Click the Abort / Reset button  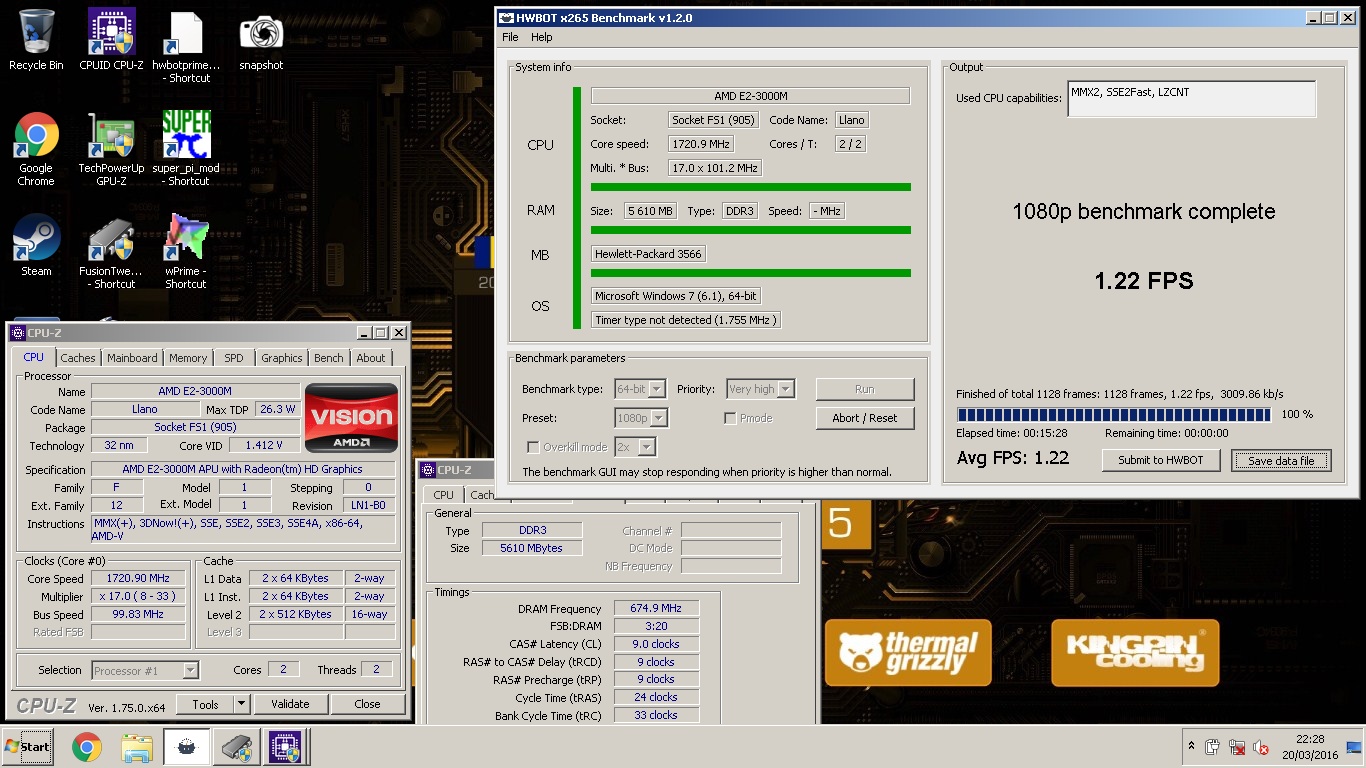(x=865, y=418)
